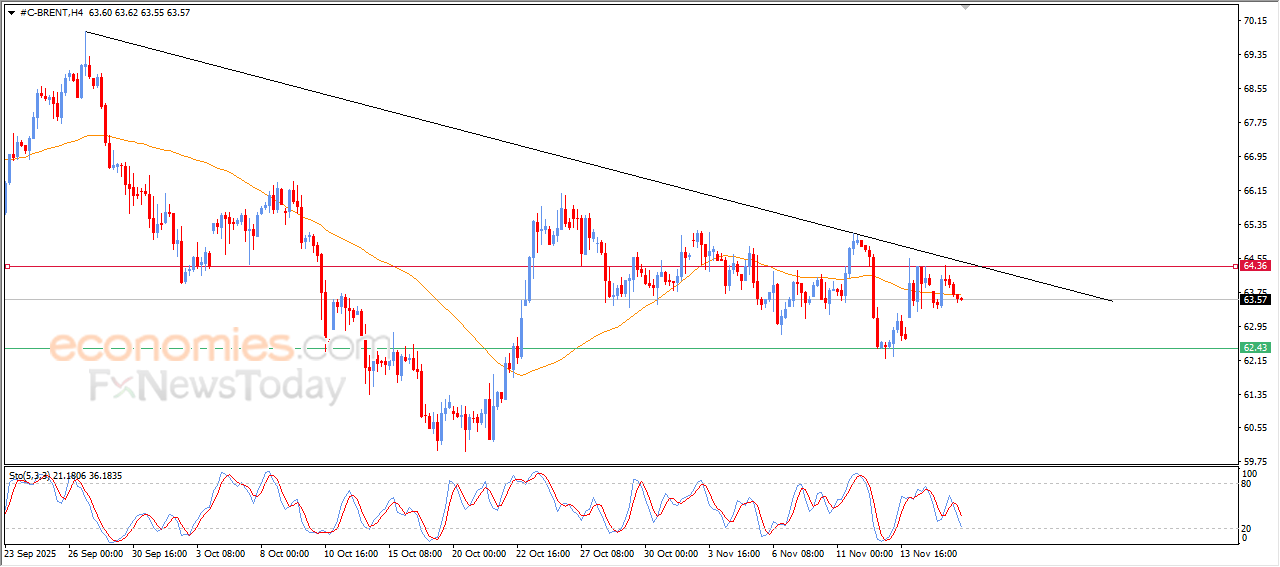Click the 80 level label in stochastic panel
Screen dimensions: 1280x567
coord(1245,484)
